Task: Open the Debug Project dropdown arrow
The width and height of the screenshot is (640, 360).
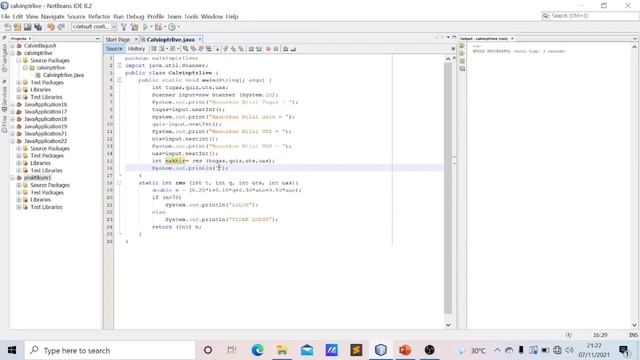Action: (x=164, y=27)
